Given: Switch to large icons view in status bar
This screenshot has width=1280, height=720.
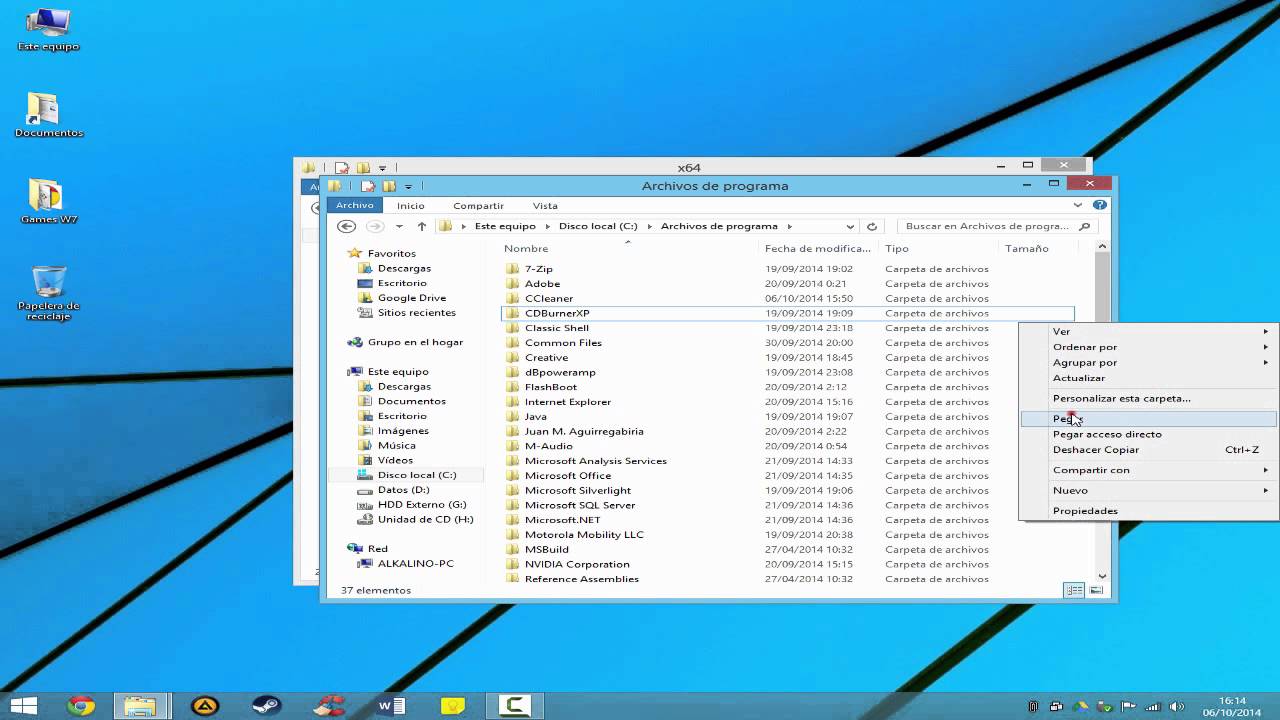Looking at the screenshot, I should click(1096, 590).
